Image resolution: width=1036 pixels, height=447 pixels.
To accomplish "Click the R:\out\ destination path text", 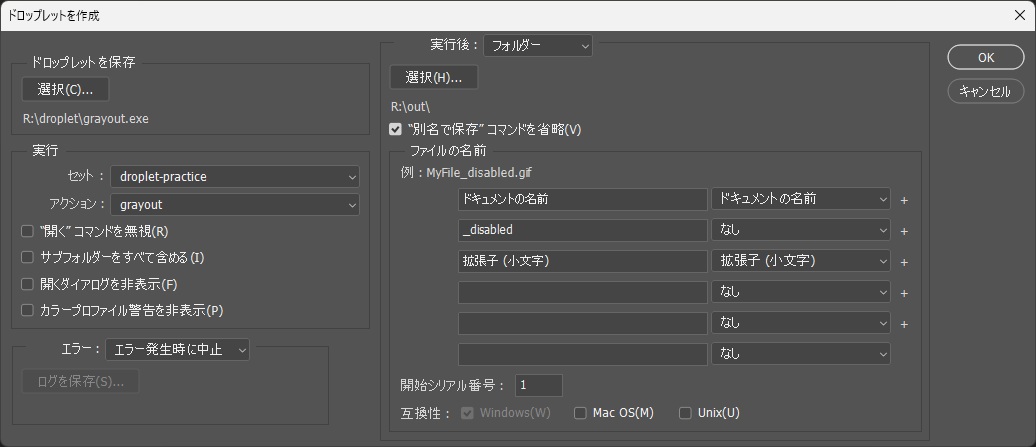I will [x=410, y=106].
